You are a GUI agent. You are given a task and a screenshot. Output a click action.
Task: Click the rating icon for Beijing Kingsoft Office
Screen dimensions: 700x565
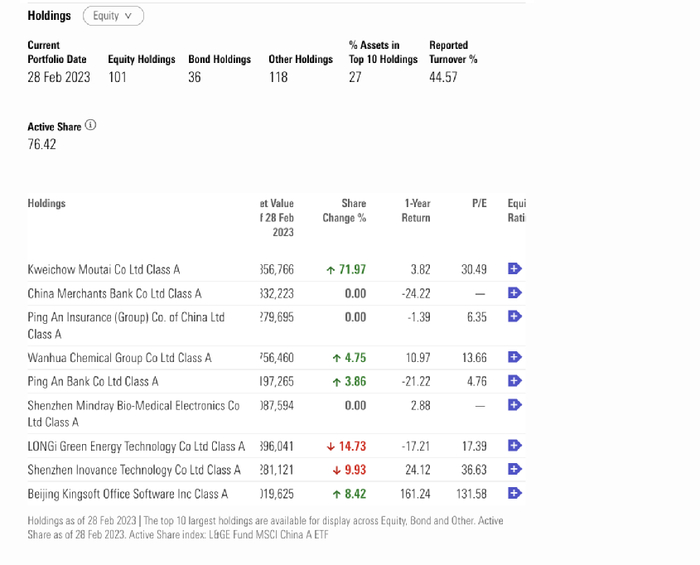coord(515,493)
